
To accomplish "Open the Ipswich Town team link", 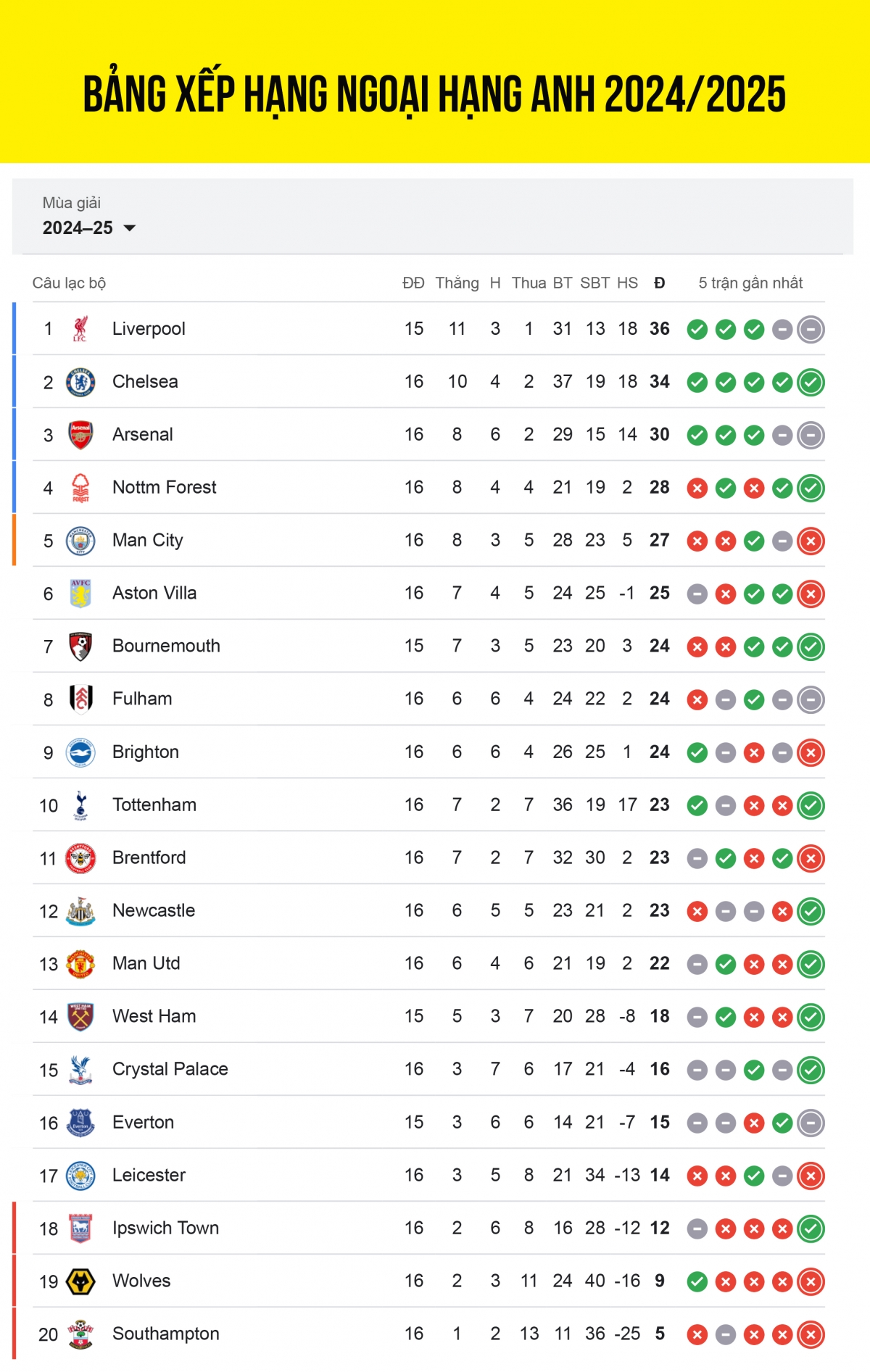I will (x=165, y=1228).
